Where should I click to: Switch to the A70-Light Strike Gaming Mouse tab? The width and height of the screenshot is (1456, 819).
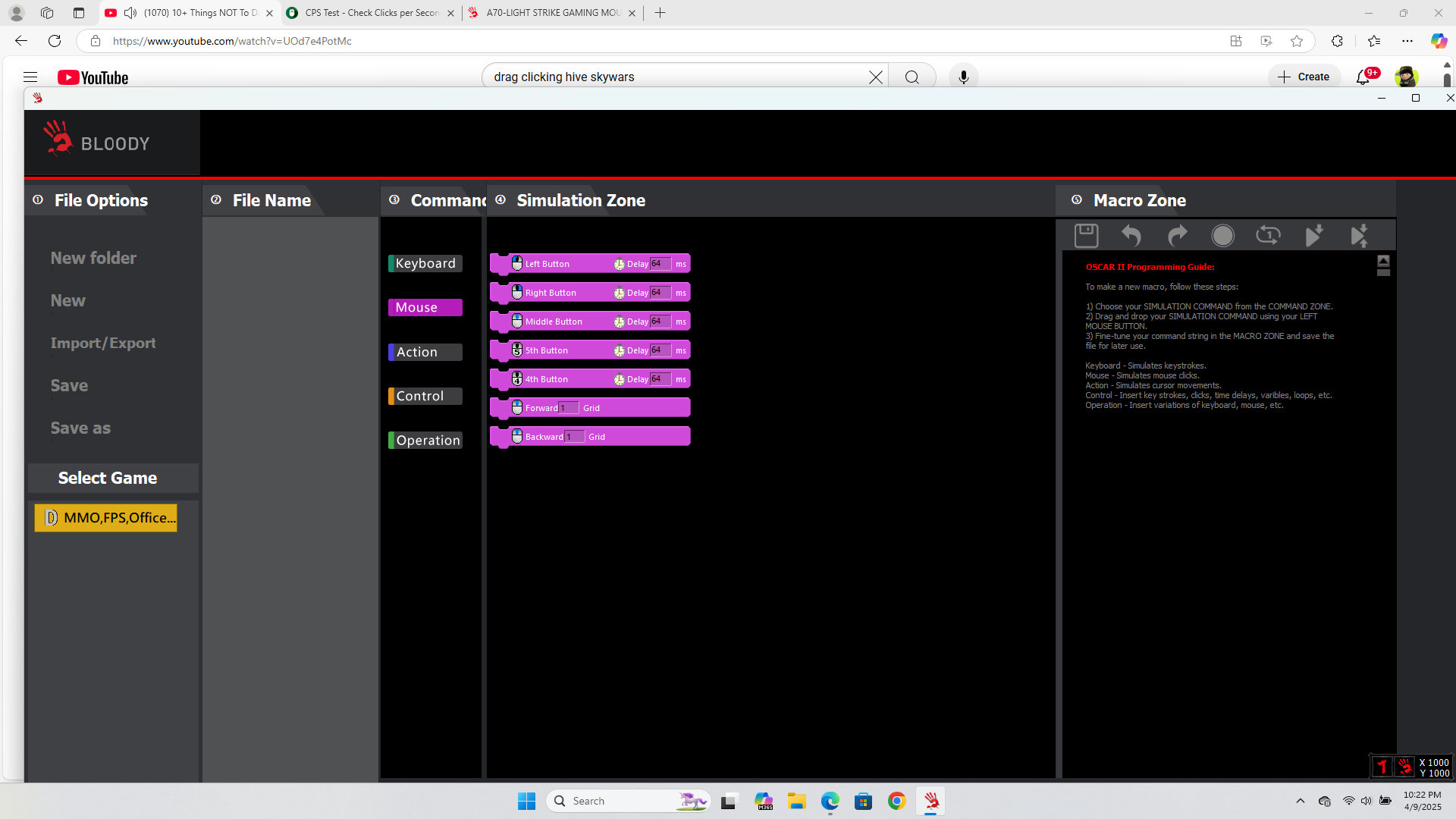tap(552, 13)
